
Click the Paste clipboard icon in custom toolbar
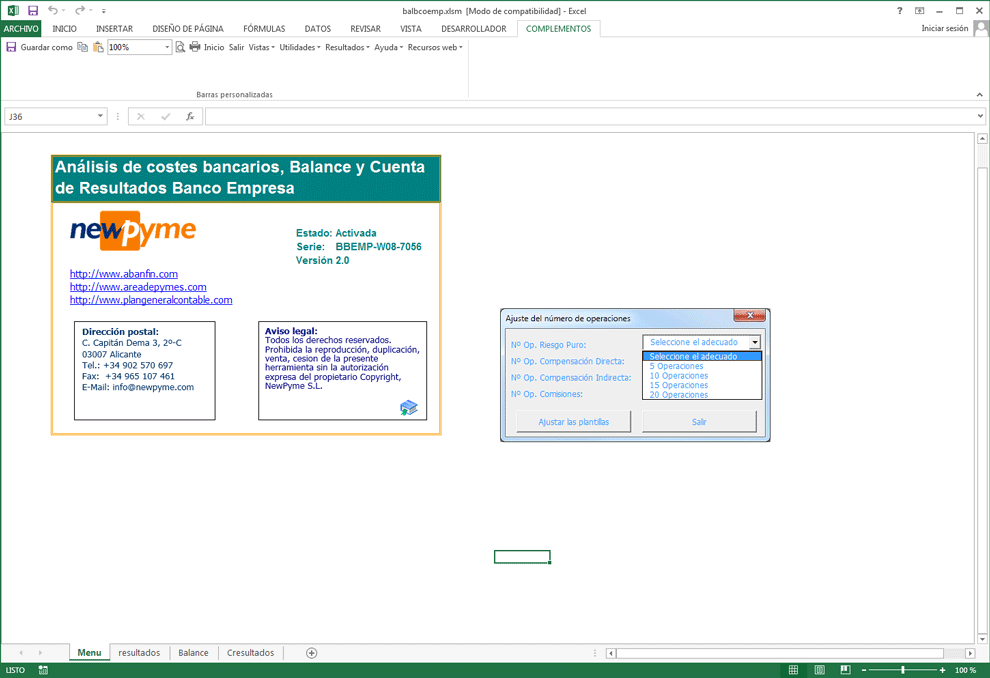[x=98, y=47]
